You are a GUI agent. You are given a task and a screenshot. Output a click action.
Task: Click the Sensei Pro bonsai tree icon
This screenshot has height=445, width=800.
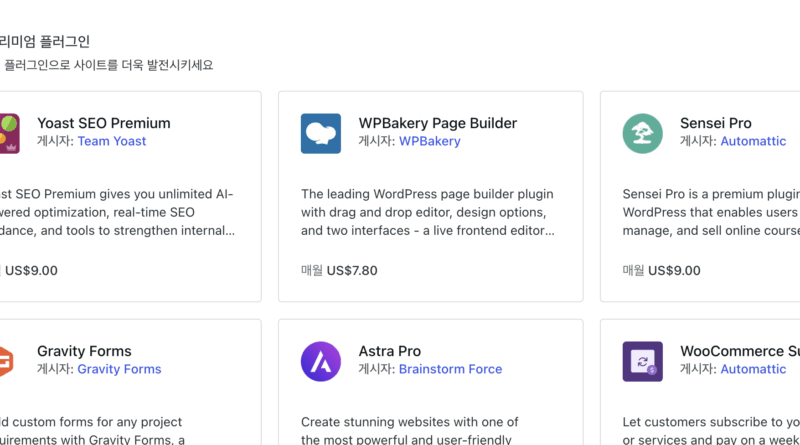642,134
